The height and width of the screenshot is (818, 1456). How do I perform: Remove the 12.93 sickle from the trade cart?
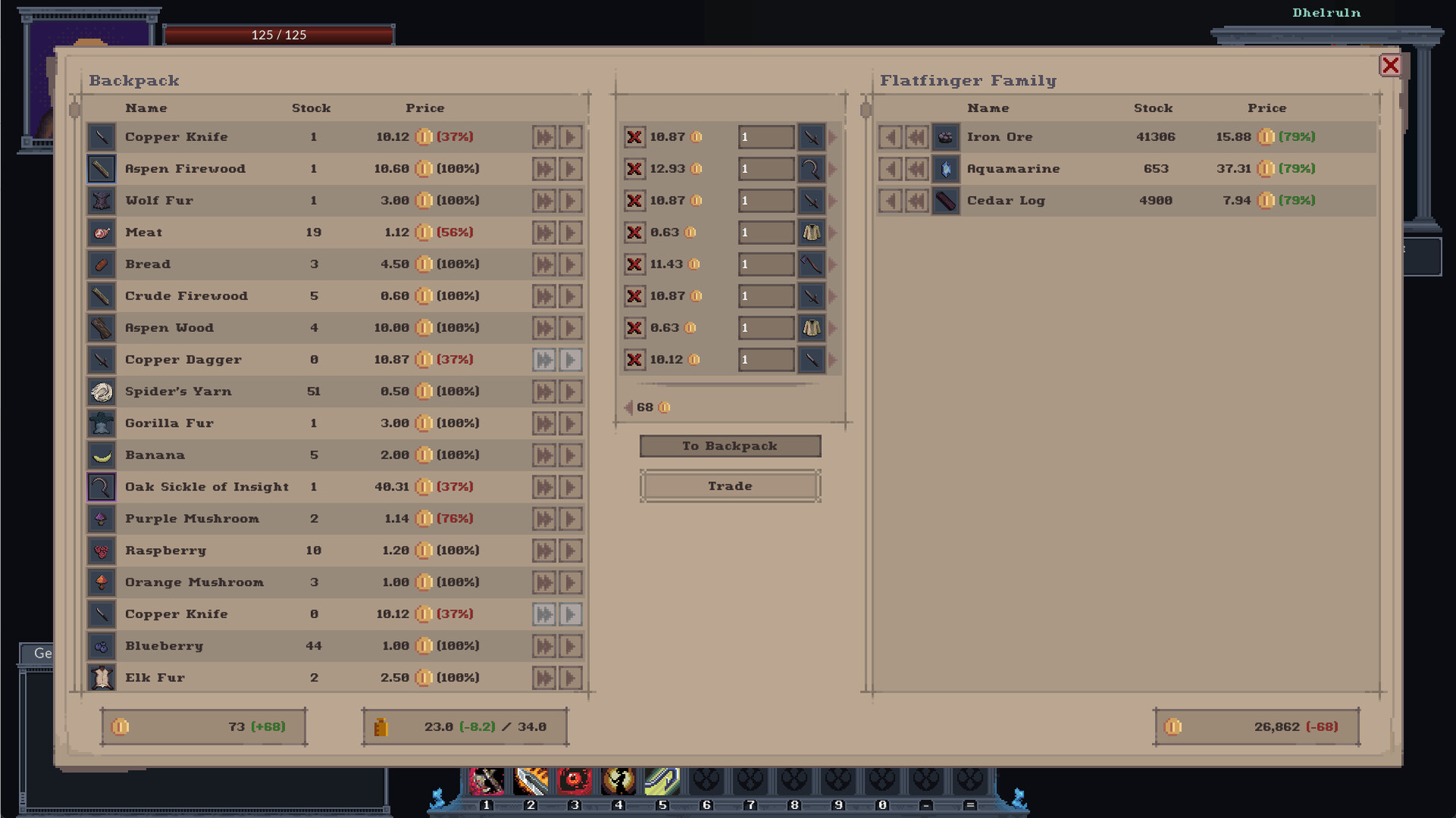coord(635,168)
